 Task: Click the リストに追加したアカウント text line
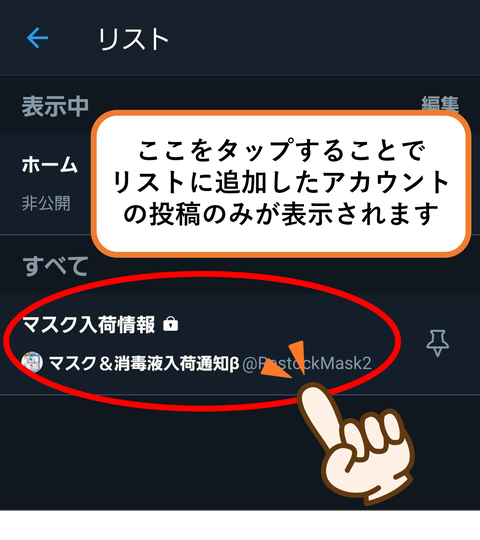281,182
